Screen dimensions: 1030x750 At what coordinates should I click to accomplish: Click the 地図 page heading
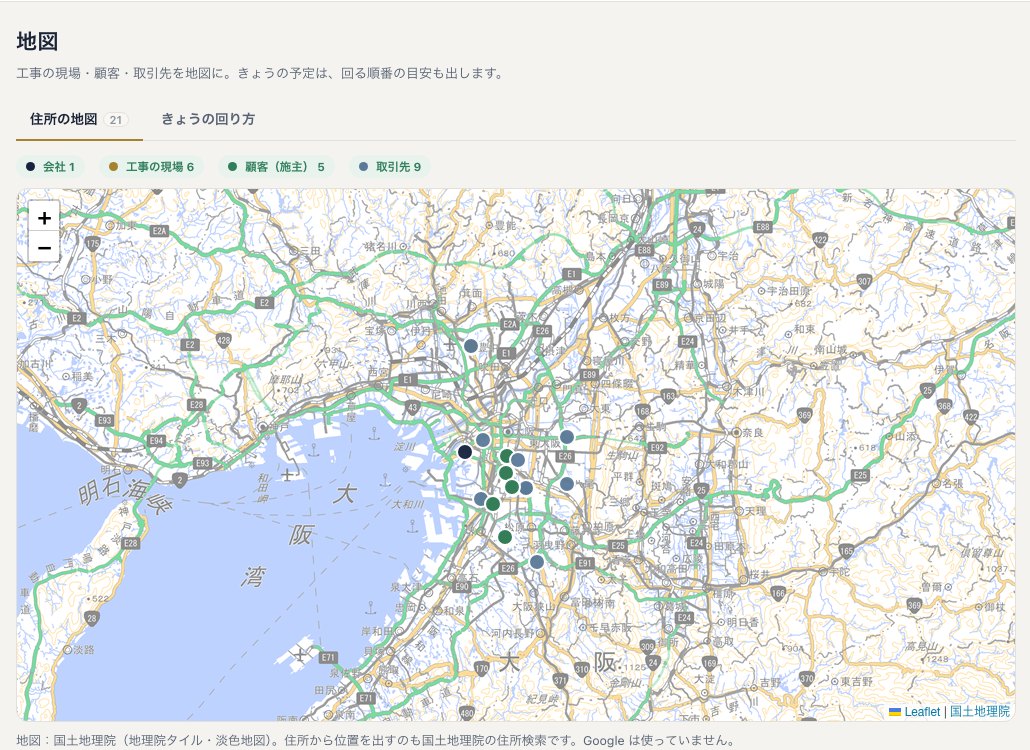[x=37, y=41]
